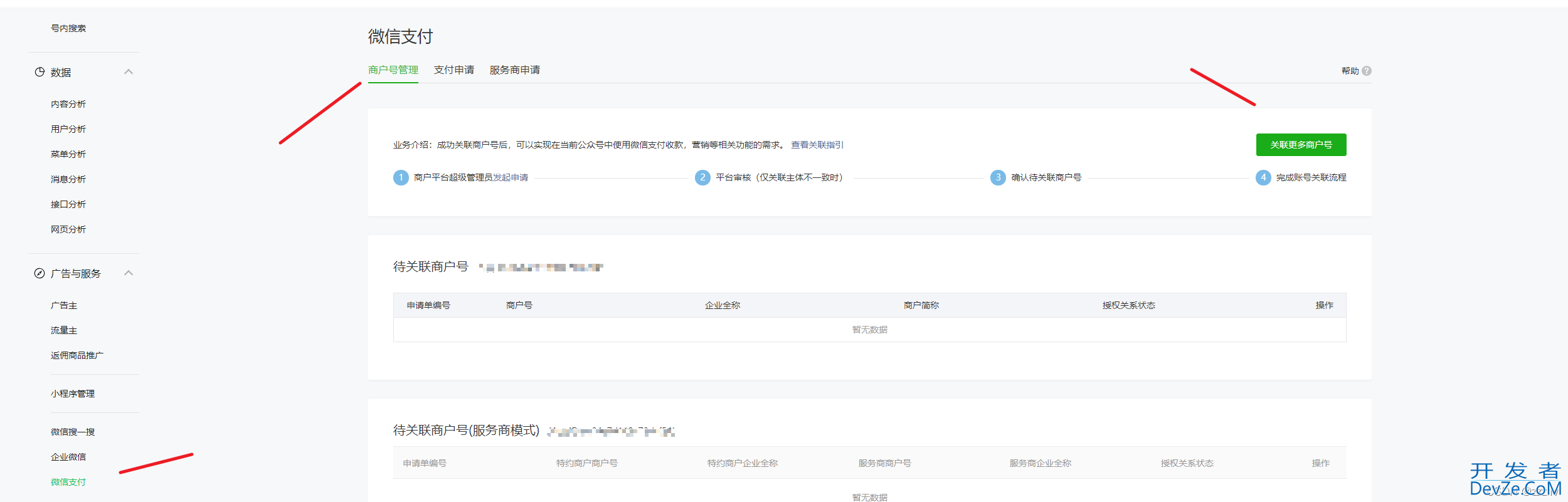Viewport: 1568px width, 502px height.
Task: Click the 发起申请 link in step 1
Action: [x=511, y=177]
